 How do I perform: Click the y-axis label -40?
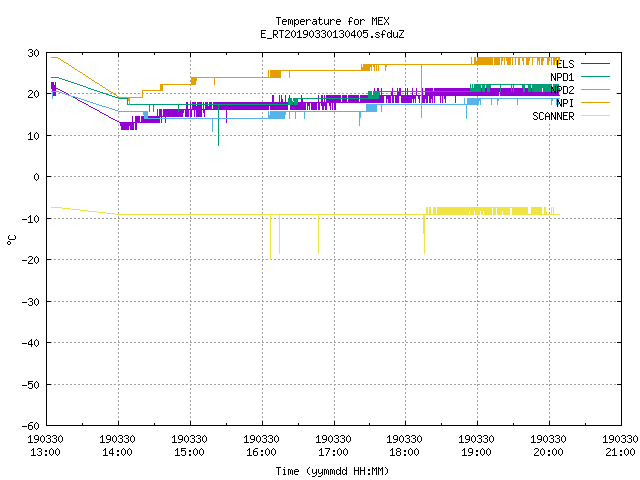point(31,343)
